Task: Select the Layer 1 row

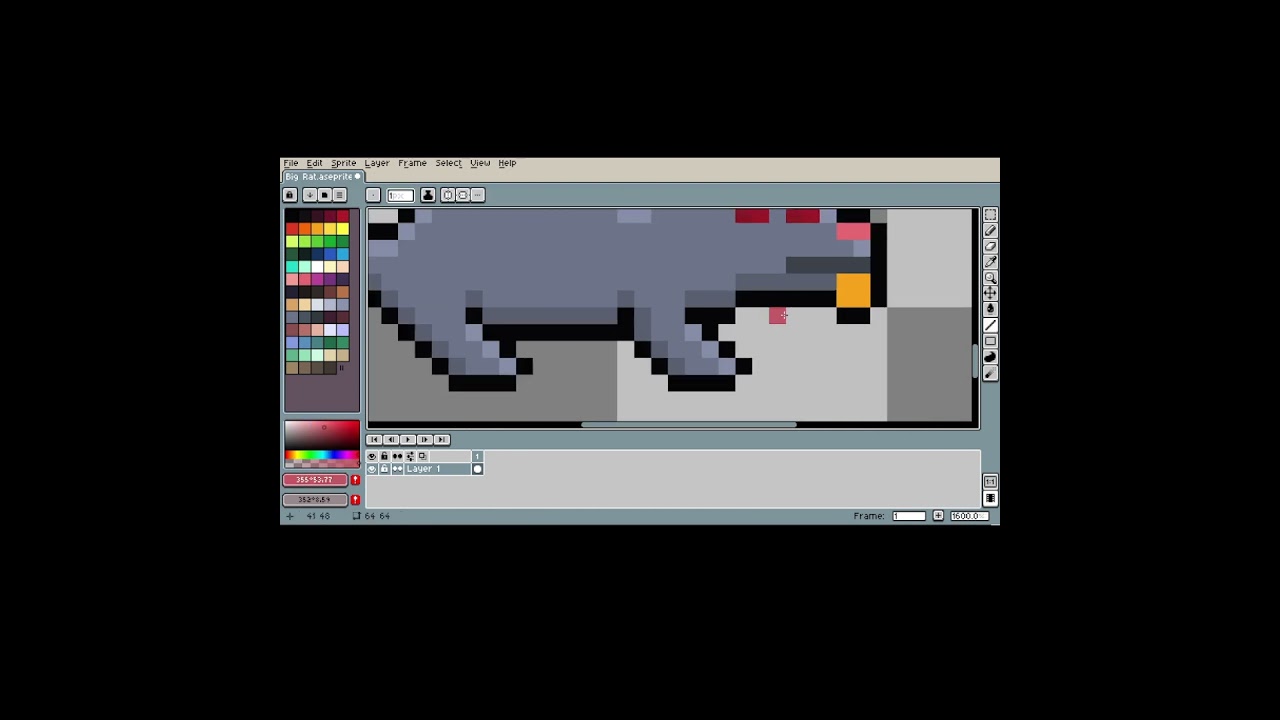Action: tap(437, 469)
